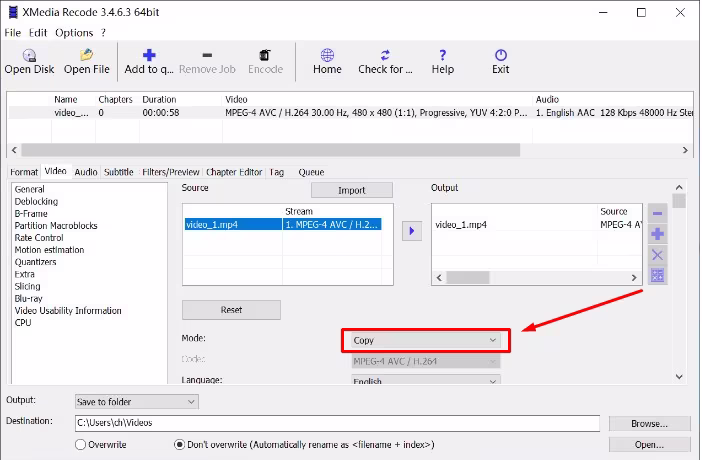The width and height of the screenshot is (702, 460).
Task: Open the File menu
Action: [x=13, y=33]
